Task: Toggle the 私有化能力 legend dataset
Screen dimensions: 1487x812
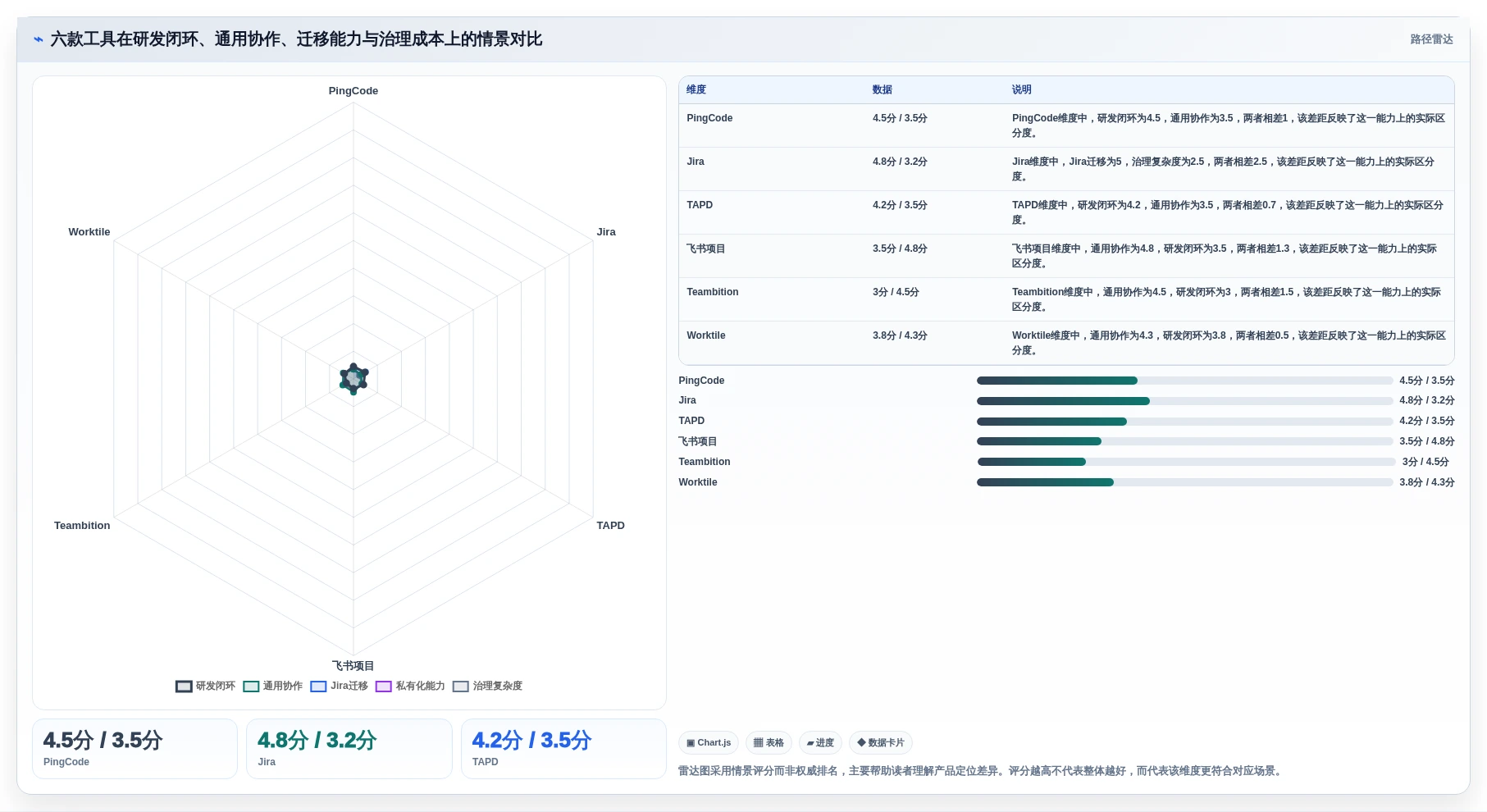Action: click(x=410, y=686)
